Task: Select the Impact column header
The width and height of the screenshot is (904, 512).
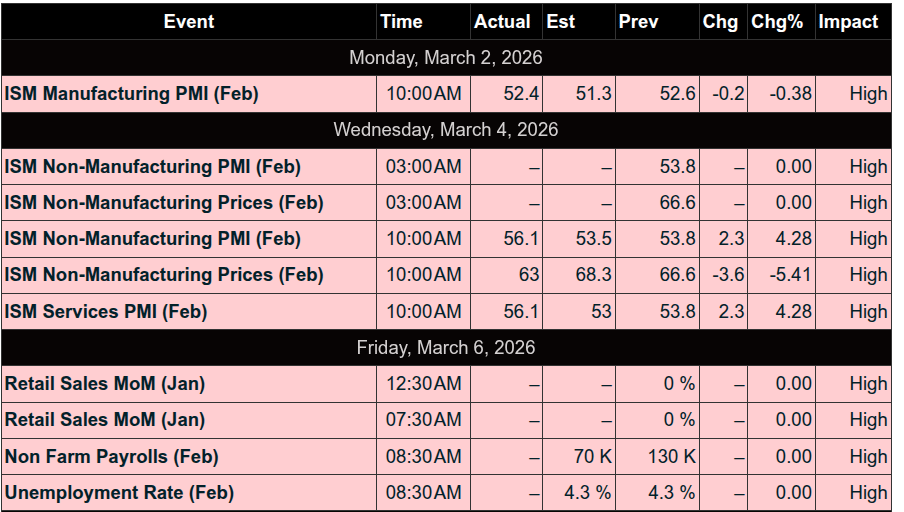Action: point(848,21)
